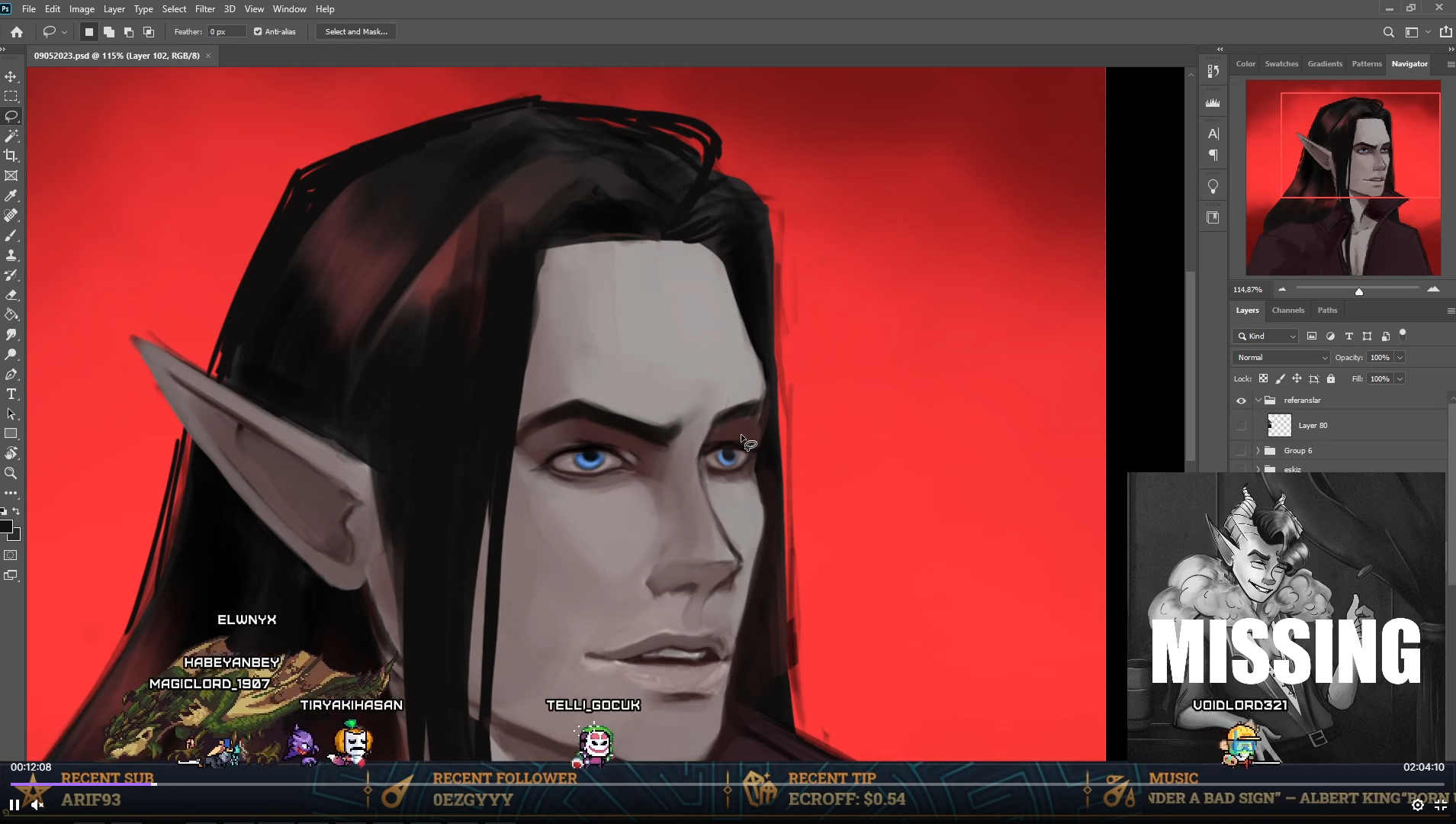Select the Path Selection tool
The image size is (1456, 824).
point(11,414)
